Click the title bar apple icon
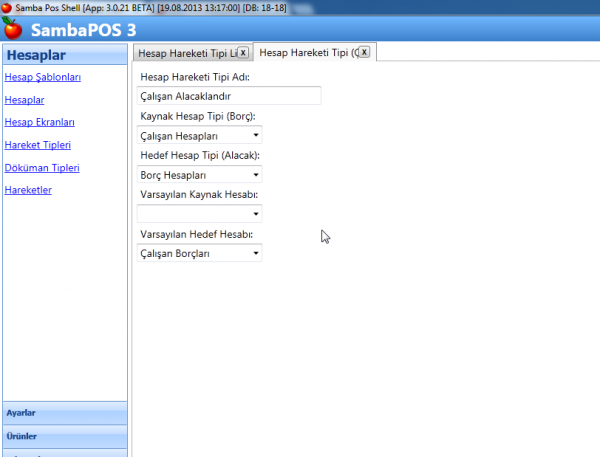 point(7,7)
